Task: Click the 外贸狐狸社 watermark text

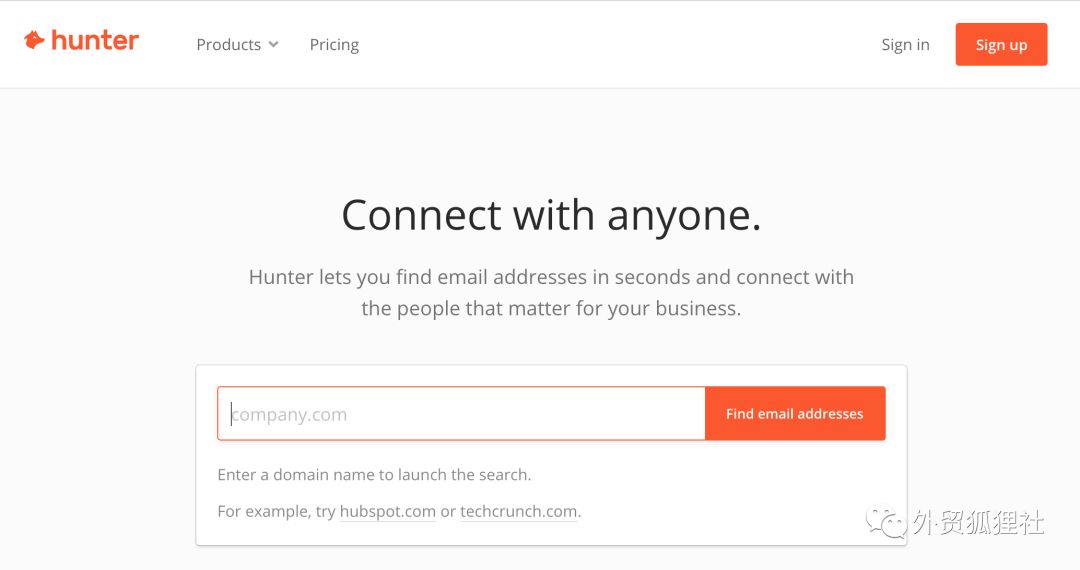Action: (978, 521)
